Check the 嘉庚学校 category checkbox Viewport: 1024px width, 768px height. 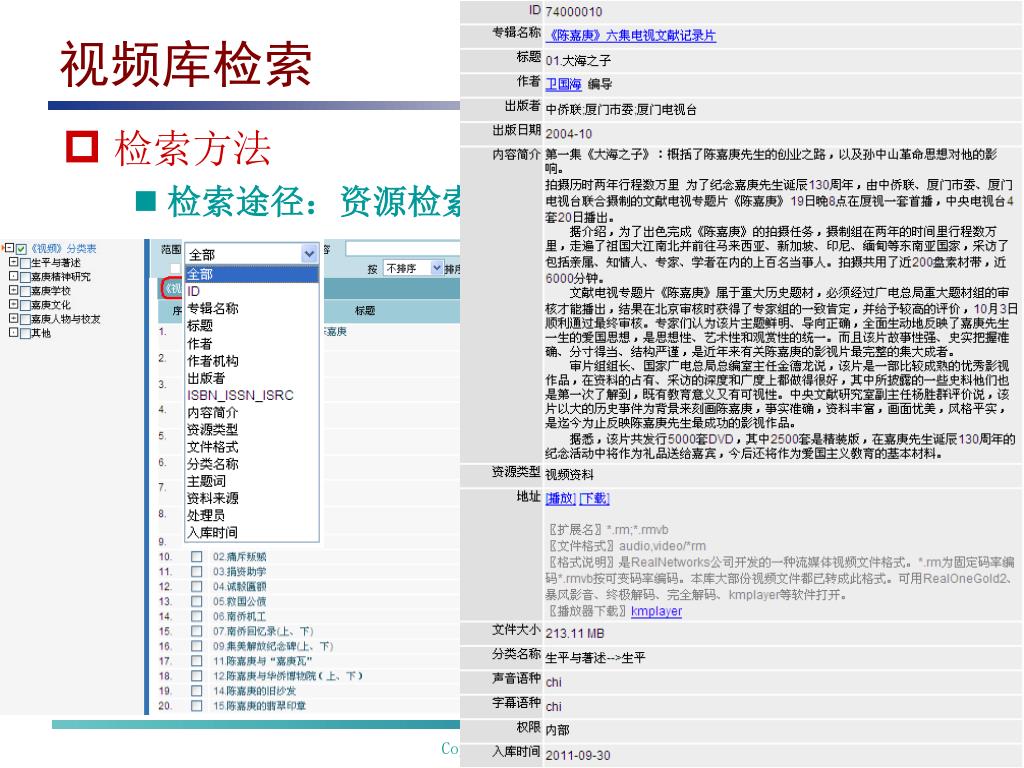point(25,291)
